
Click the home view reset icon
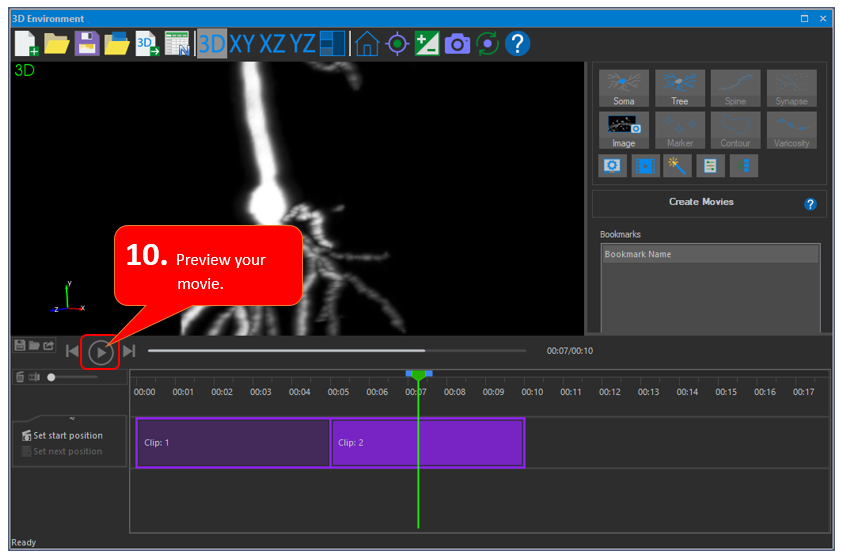click(x=367, y=43)
